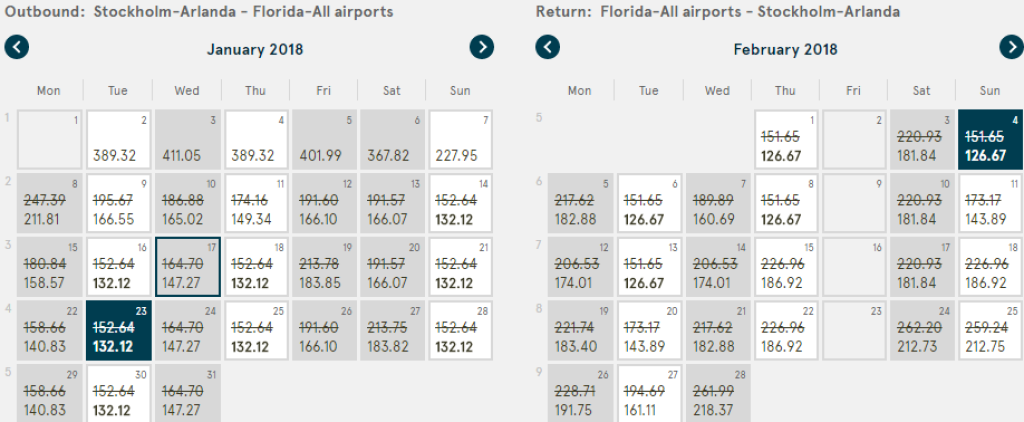Select February 25 return fare 212.75
1024x422 pixels.
click(990, 329)
